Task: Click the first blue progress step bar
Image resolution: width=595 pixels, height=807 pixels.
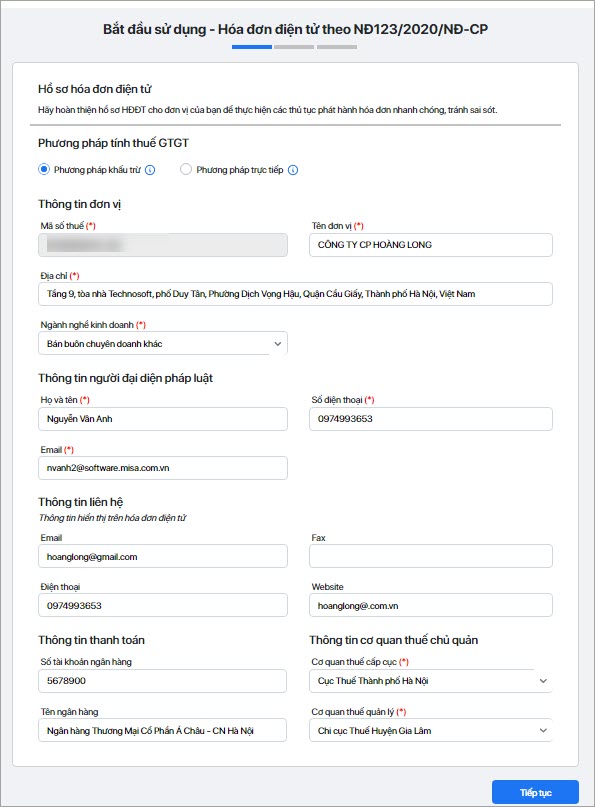Action: click(252, 47)
